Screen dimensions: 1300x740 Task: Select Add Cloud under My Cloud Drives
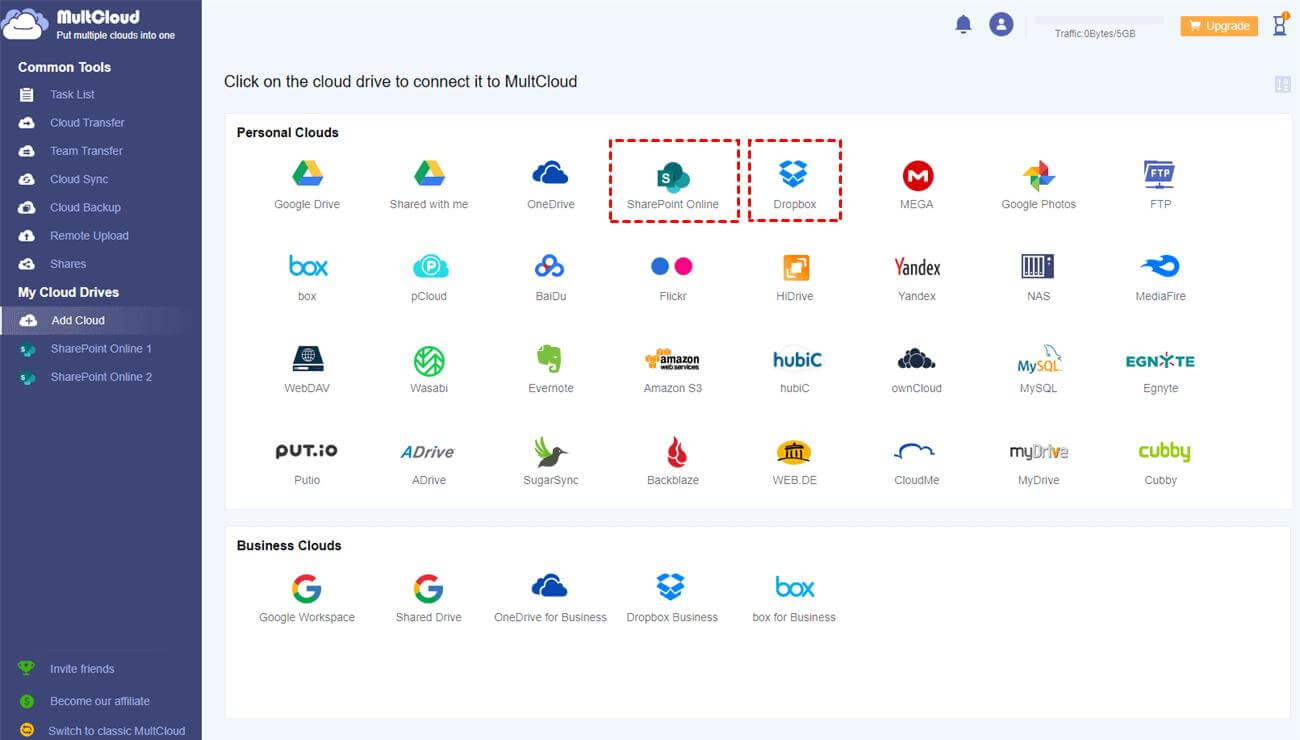[100, 320]
